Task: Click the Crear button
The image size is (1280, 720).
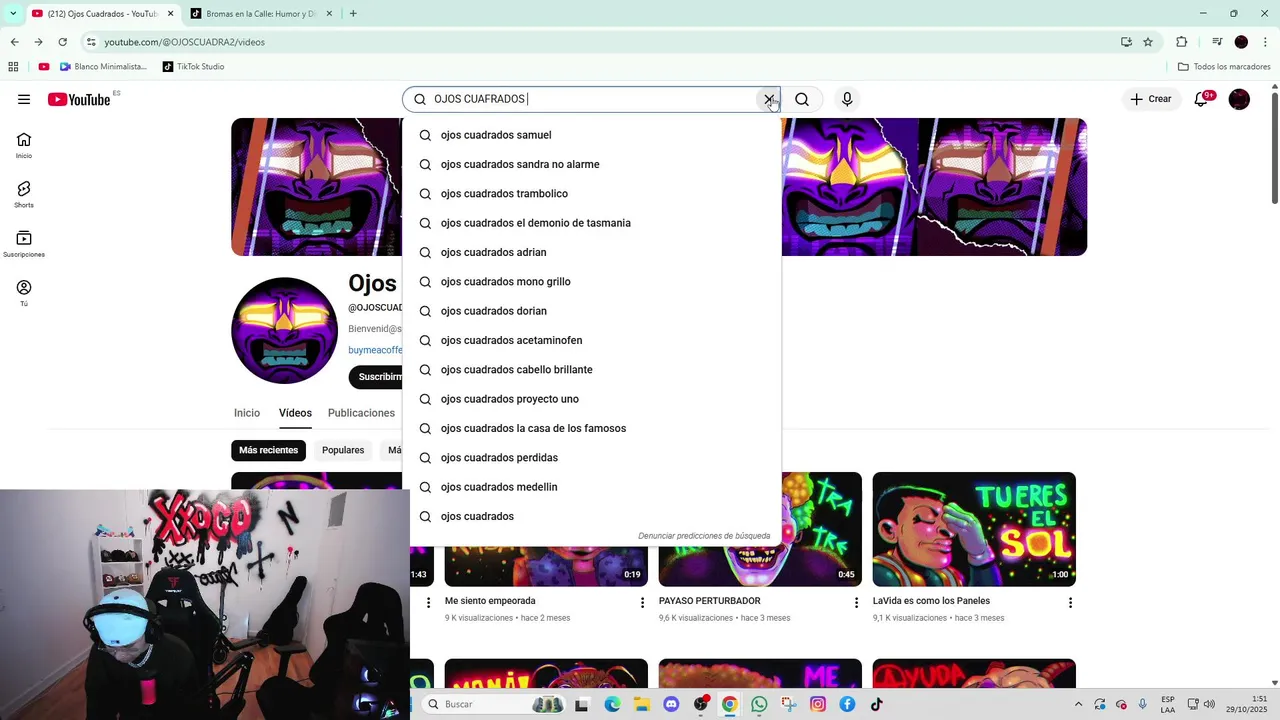Action: [1151, 99]
